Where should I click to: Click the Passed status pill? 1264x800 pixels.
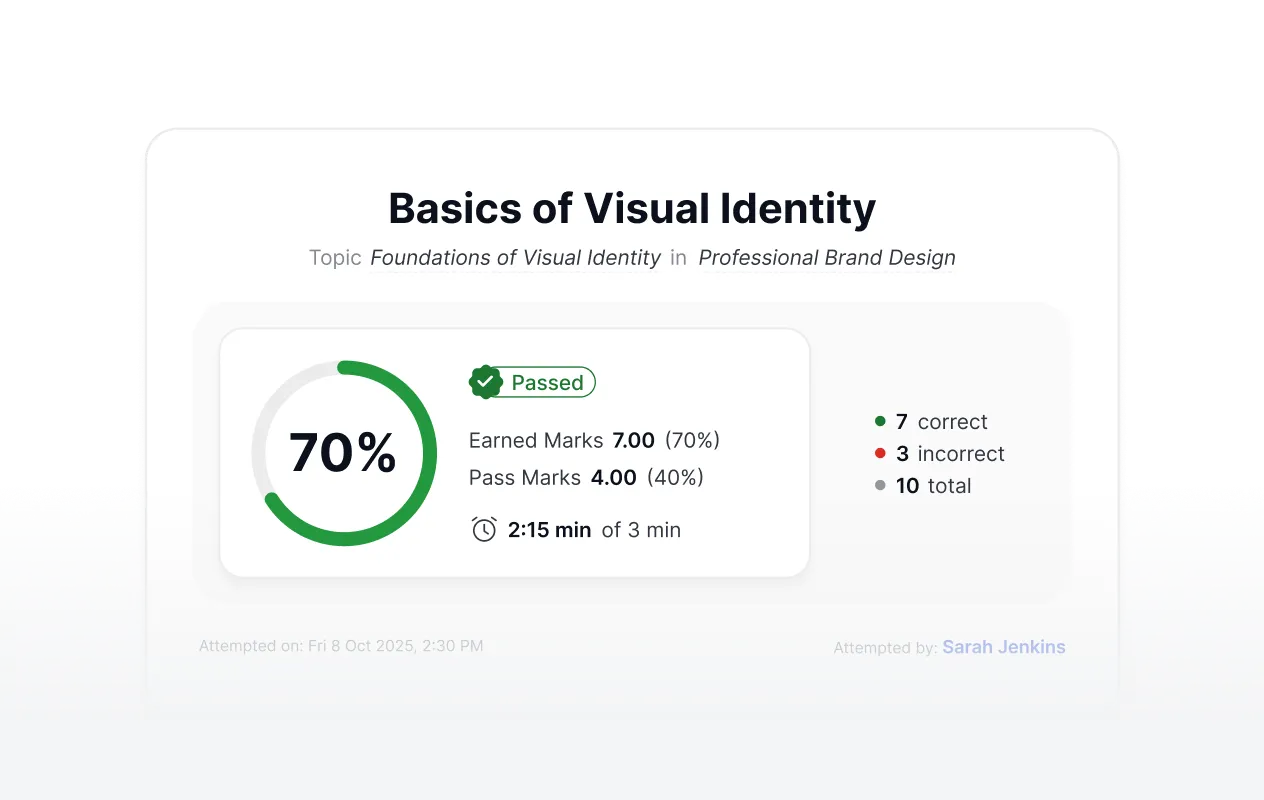[533, 382]
